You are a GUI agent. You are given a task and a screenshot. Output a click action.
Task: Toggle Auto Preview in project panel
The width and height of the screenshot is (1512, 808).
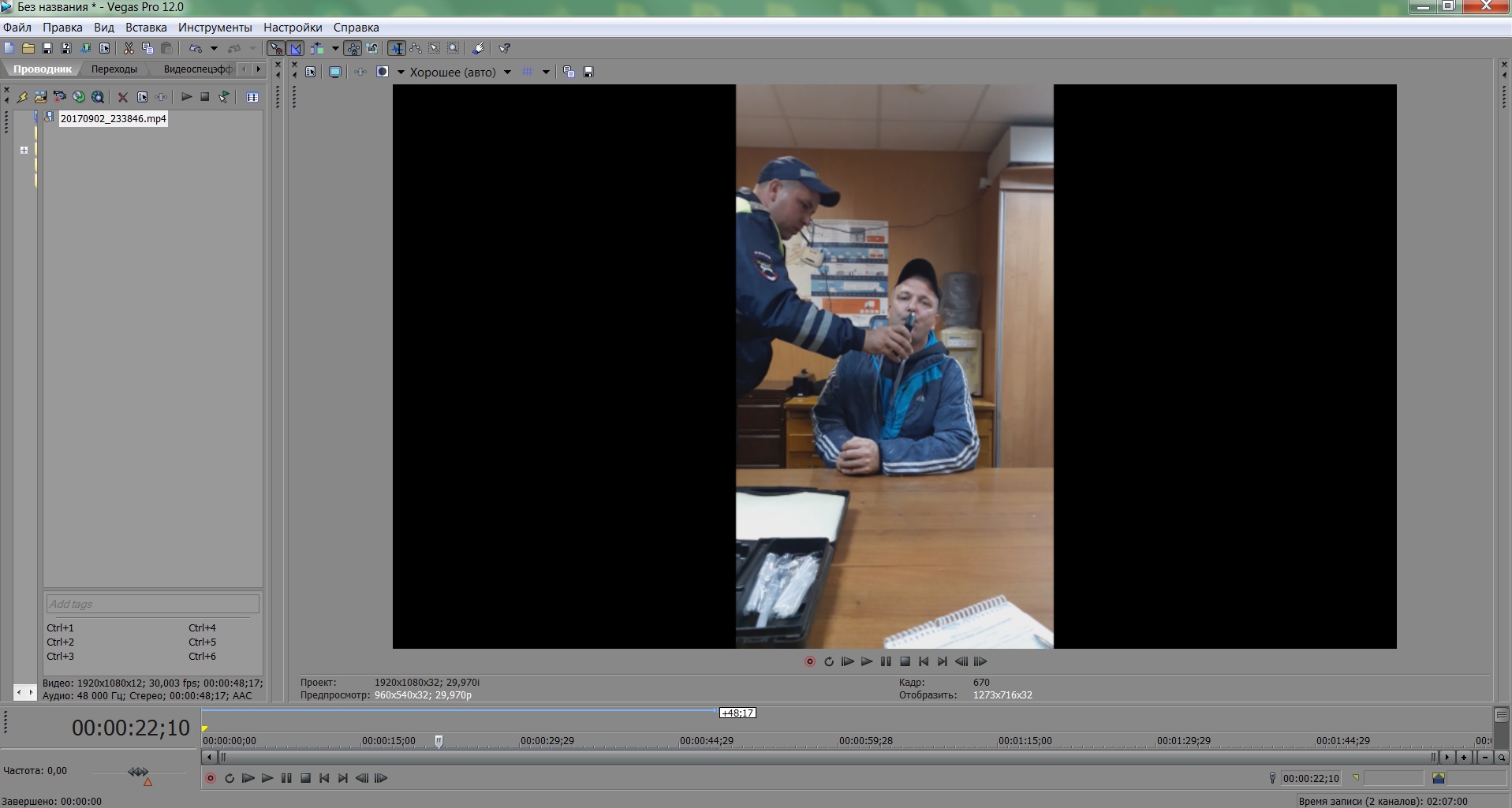(x=224, y=97)
